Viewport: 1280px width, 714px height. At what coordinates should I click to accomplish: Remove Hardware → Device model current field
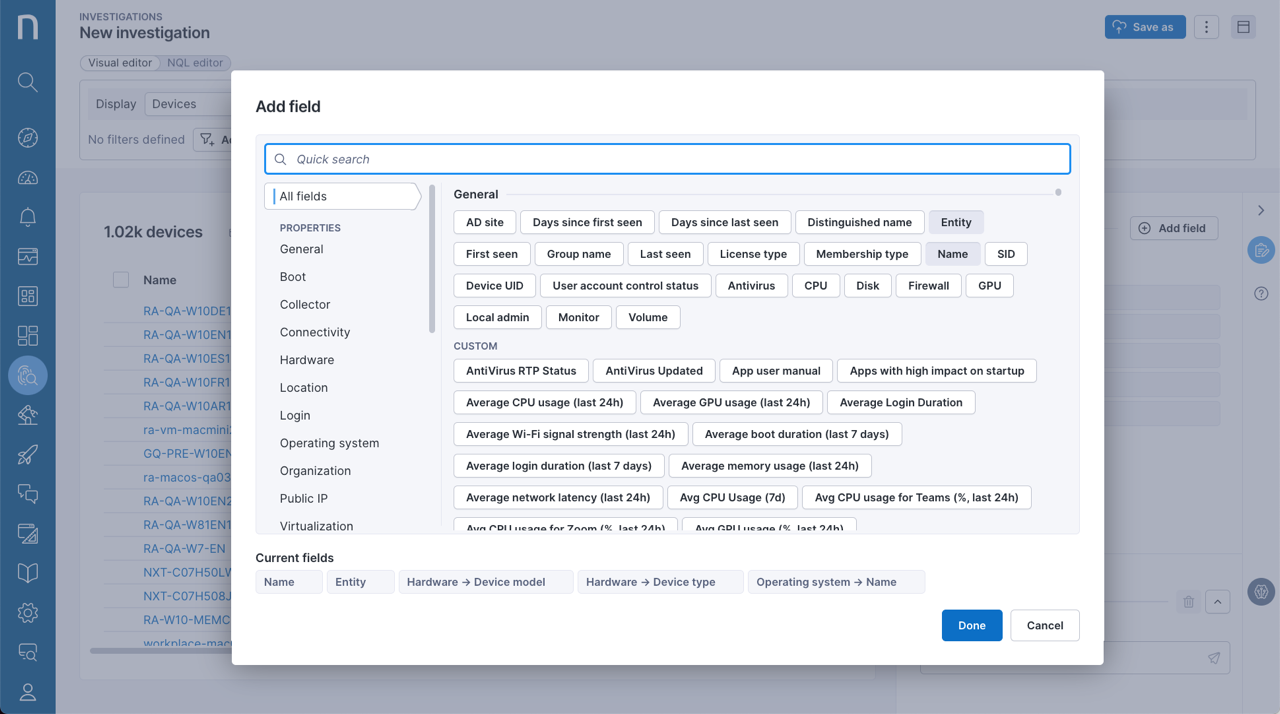click(485, 582)
